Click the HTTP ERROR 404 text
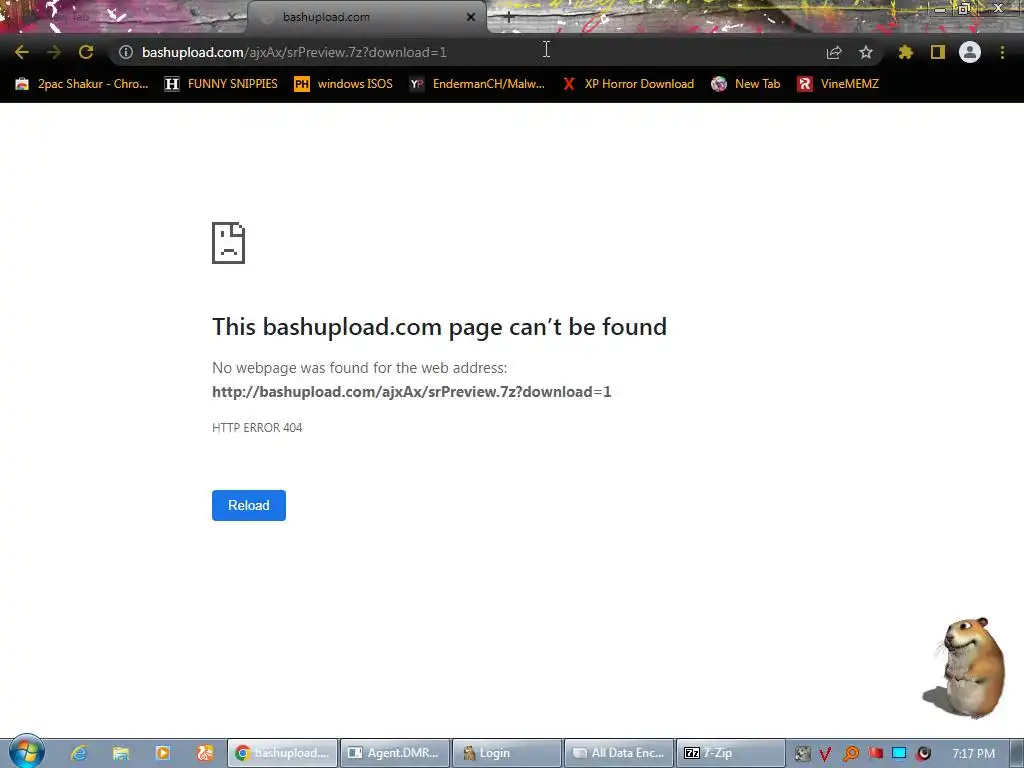1024x768 pixels. [257, 428]
